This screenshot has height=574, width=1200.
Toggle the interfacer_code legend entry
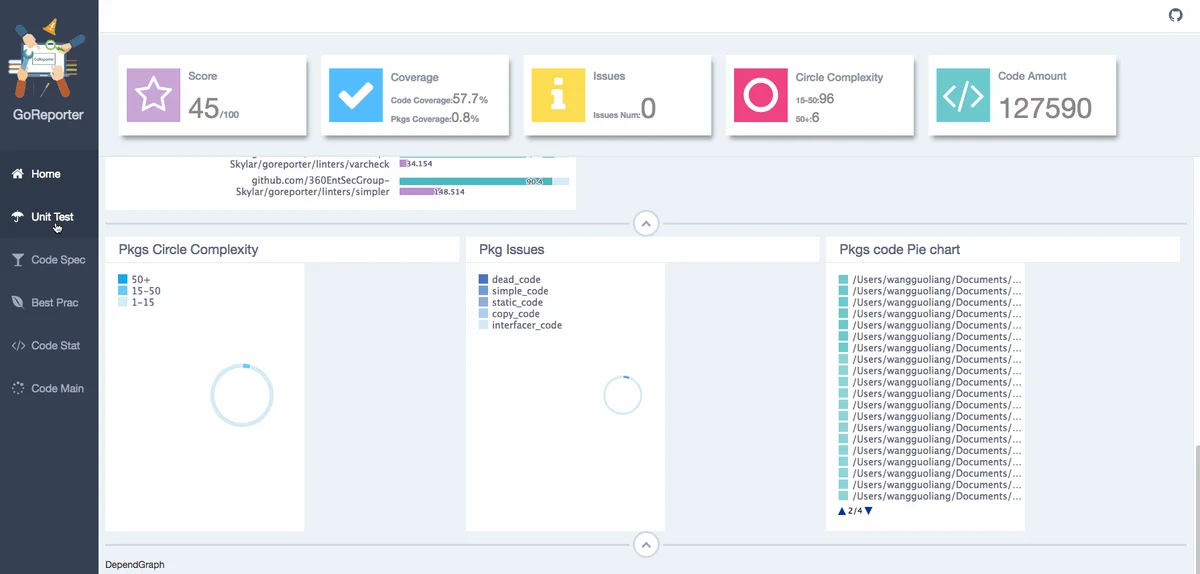pyautogui.click(x=520, y=325)
